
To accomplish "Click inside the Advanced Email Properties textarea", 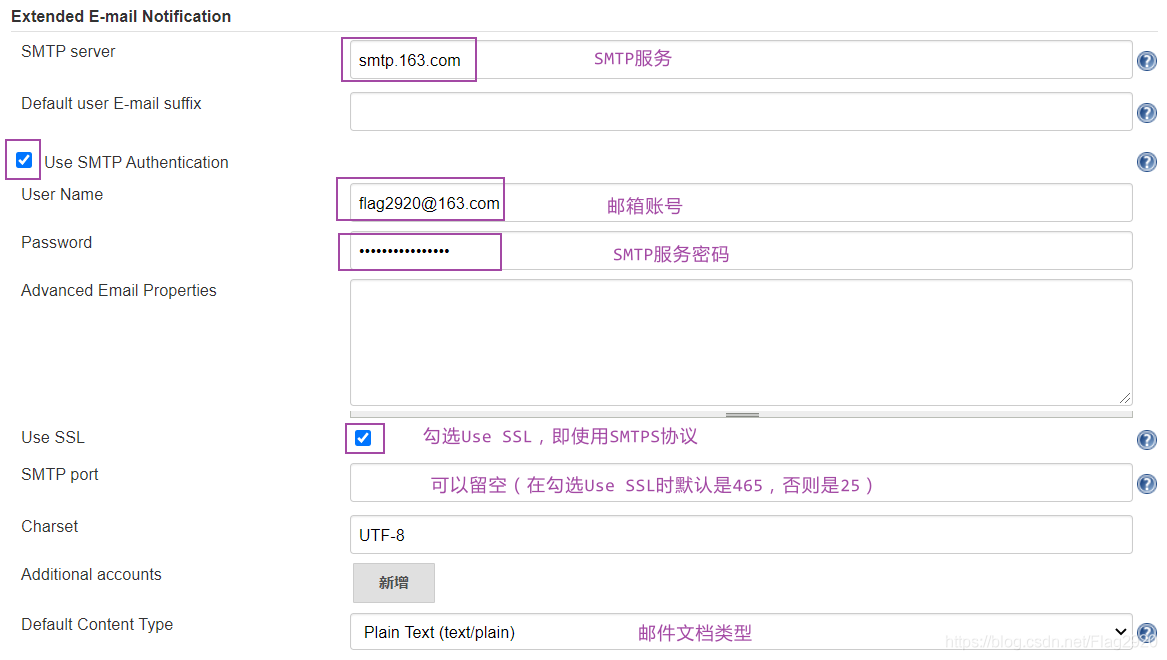I will [740, 342].
